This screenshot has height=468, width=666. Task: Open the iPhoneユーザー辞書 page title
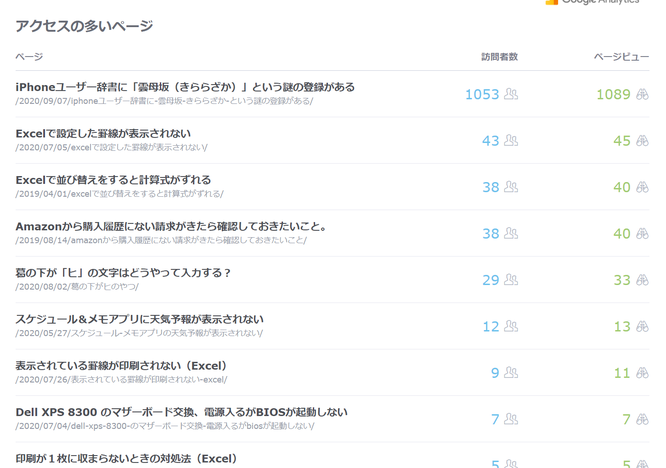click(x=185, y=87)
